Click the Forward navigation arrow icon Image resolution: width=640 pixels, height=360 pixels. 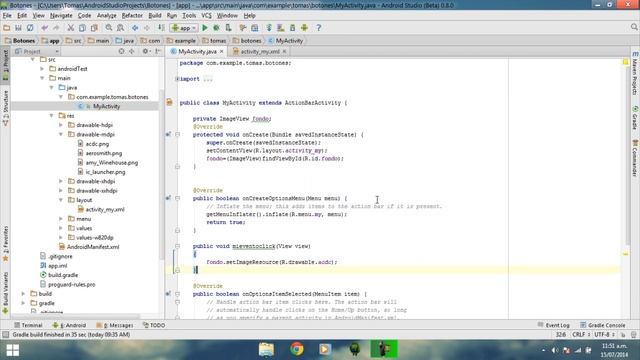[147, 28]
